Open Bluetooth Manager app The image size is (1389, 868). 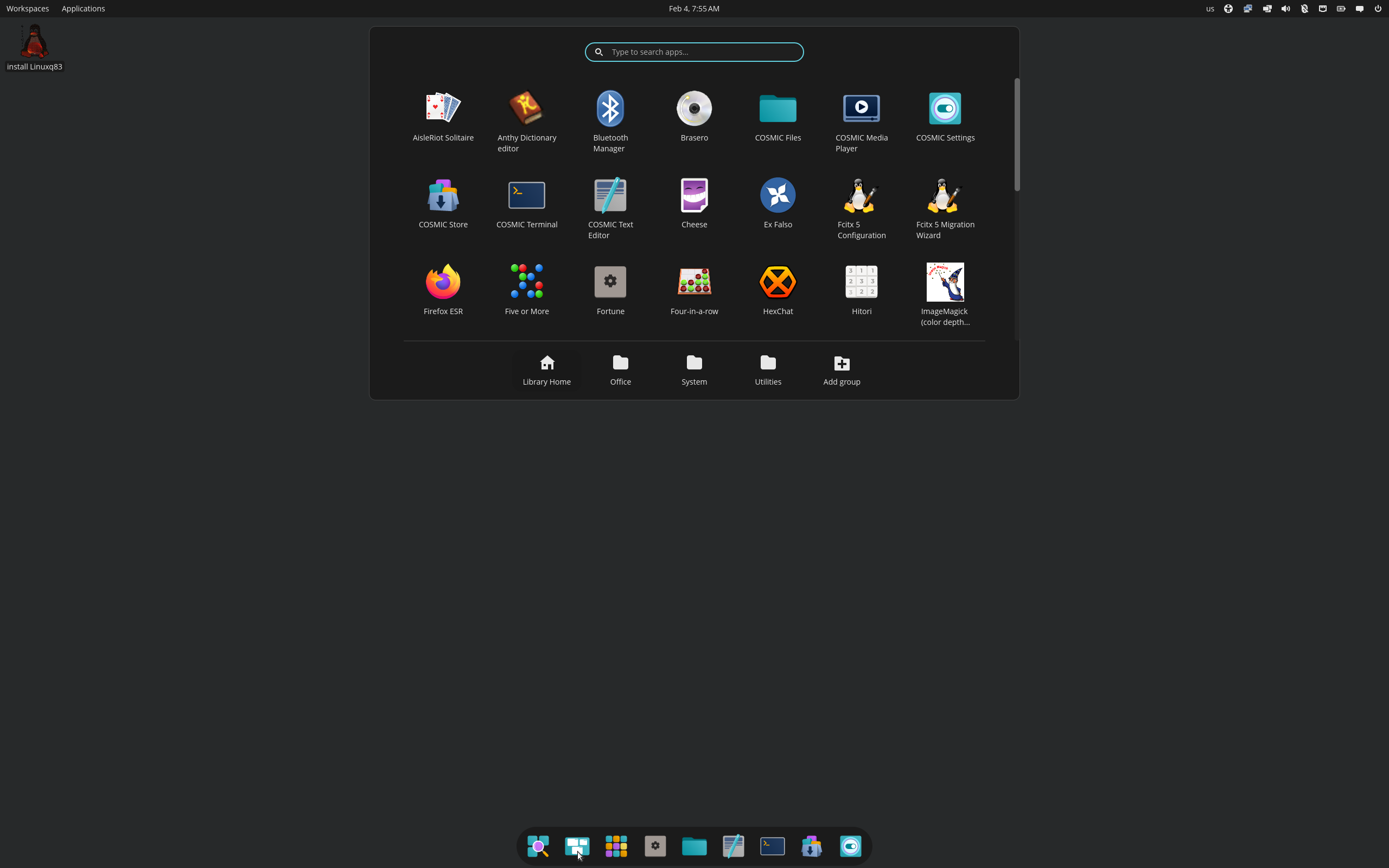point(610,122)
